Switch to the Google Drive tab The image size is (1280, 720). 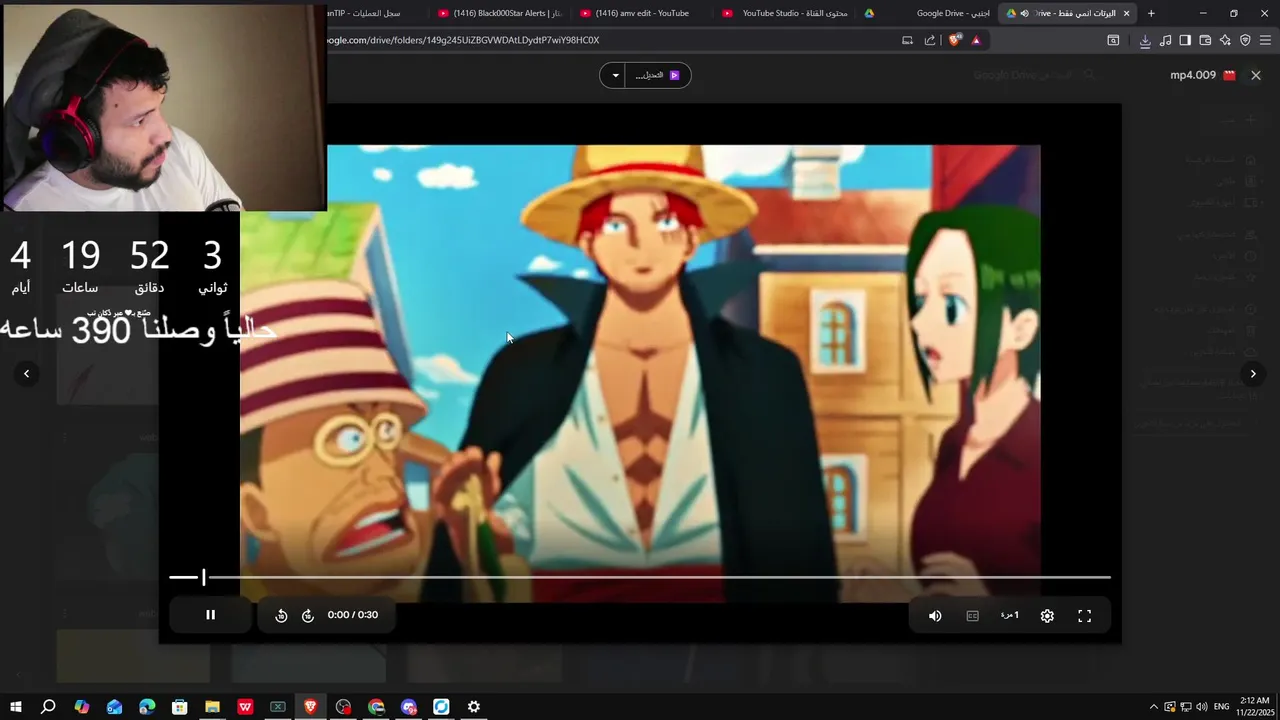tap(927, 13)
